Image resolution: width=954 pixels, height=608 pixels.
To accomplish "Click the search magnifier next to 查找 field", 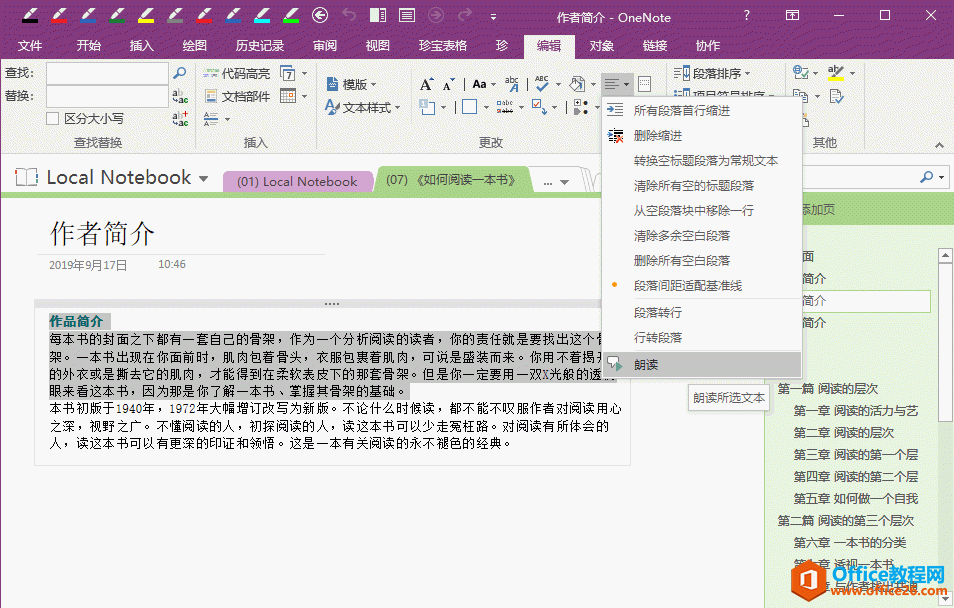I will 181,73.
